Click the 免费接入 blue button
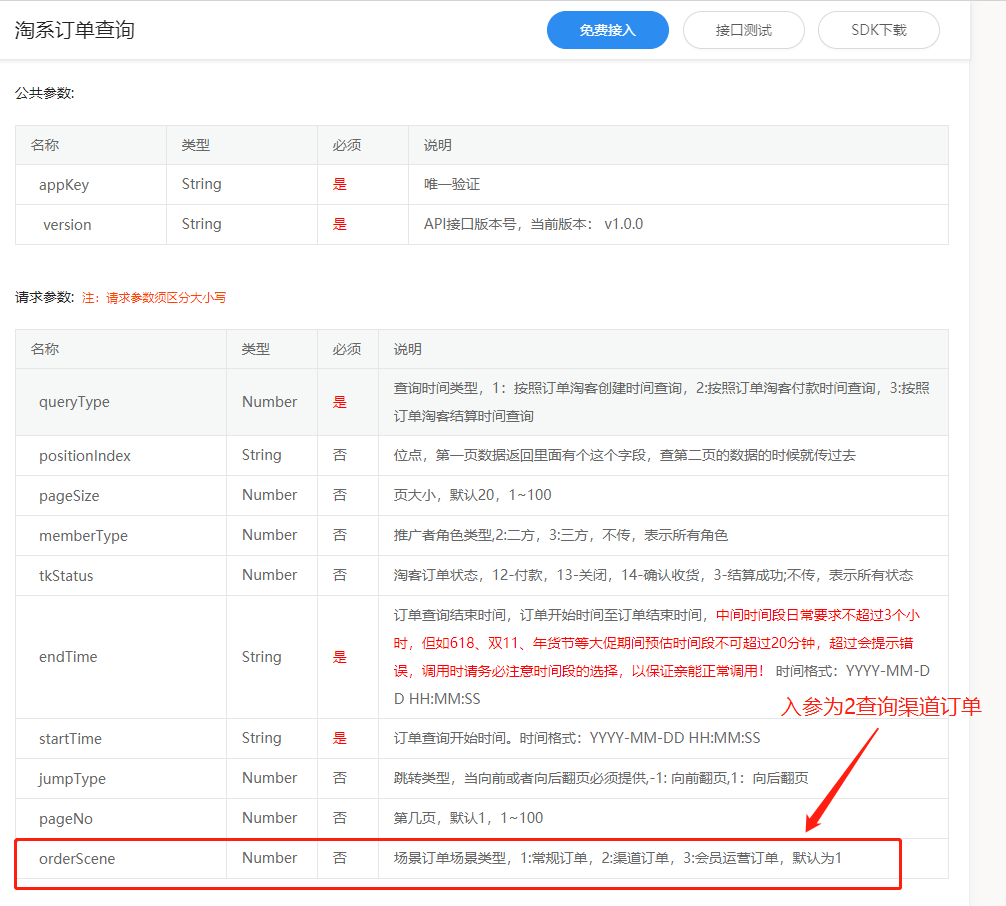This screenshot has height=906, width=1006. [x=607, y=30]
